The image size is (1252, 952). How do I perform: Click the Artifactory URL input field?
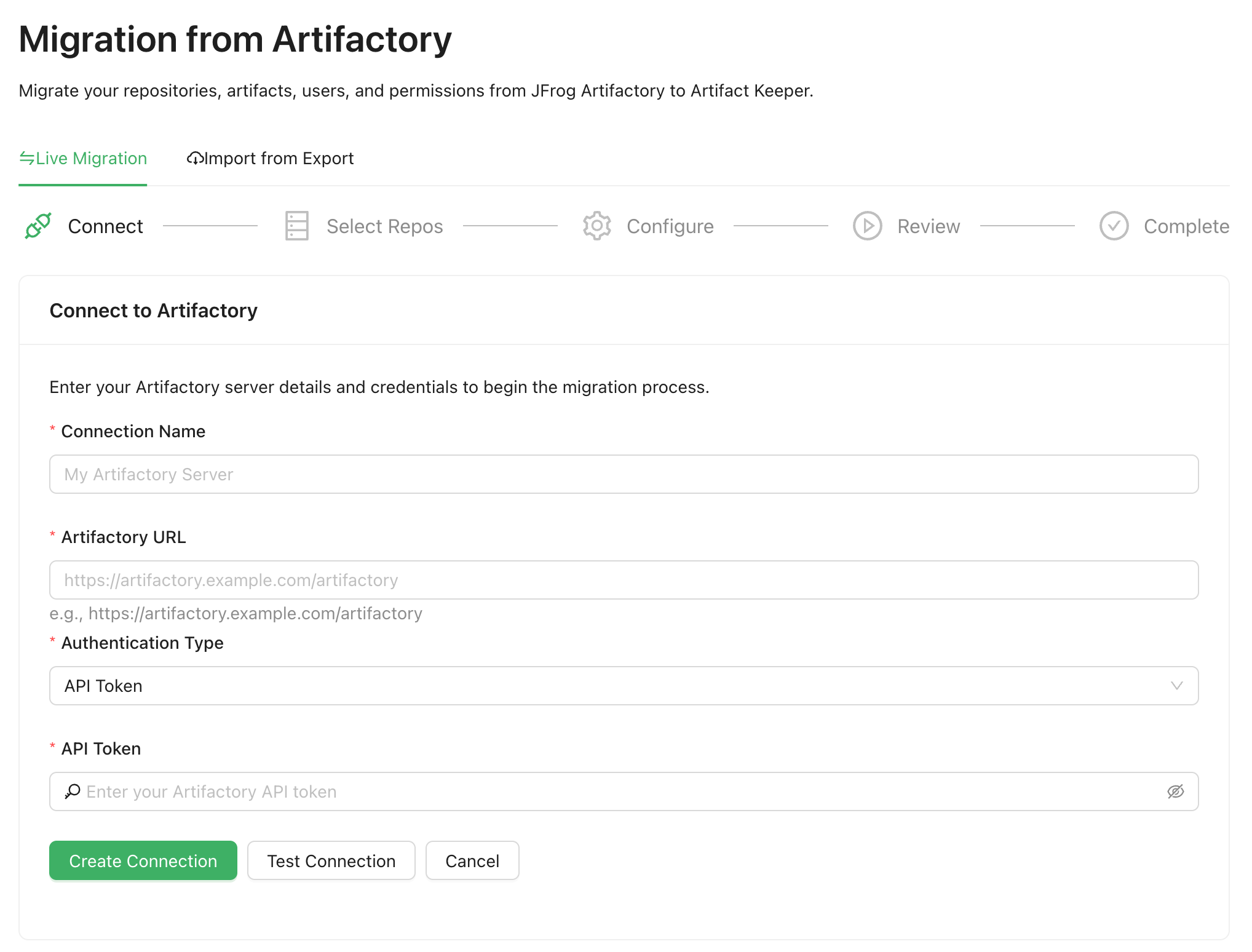click(x=624, y=580)
